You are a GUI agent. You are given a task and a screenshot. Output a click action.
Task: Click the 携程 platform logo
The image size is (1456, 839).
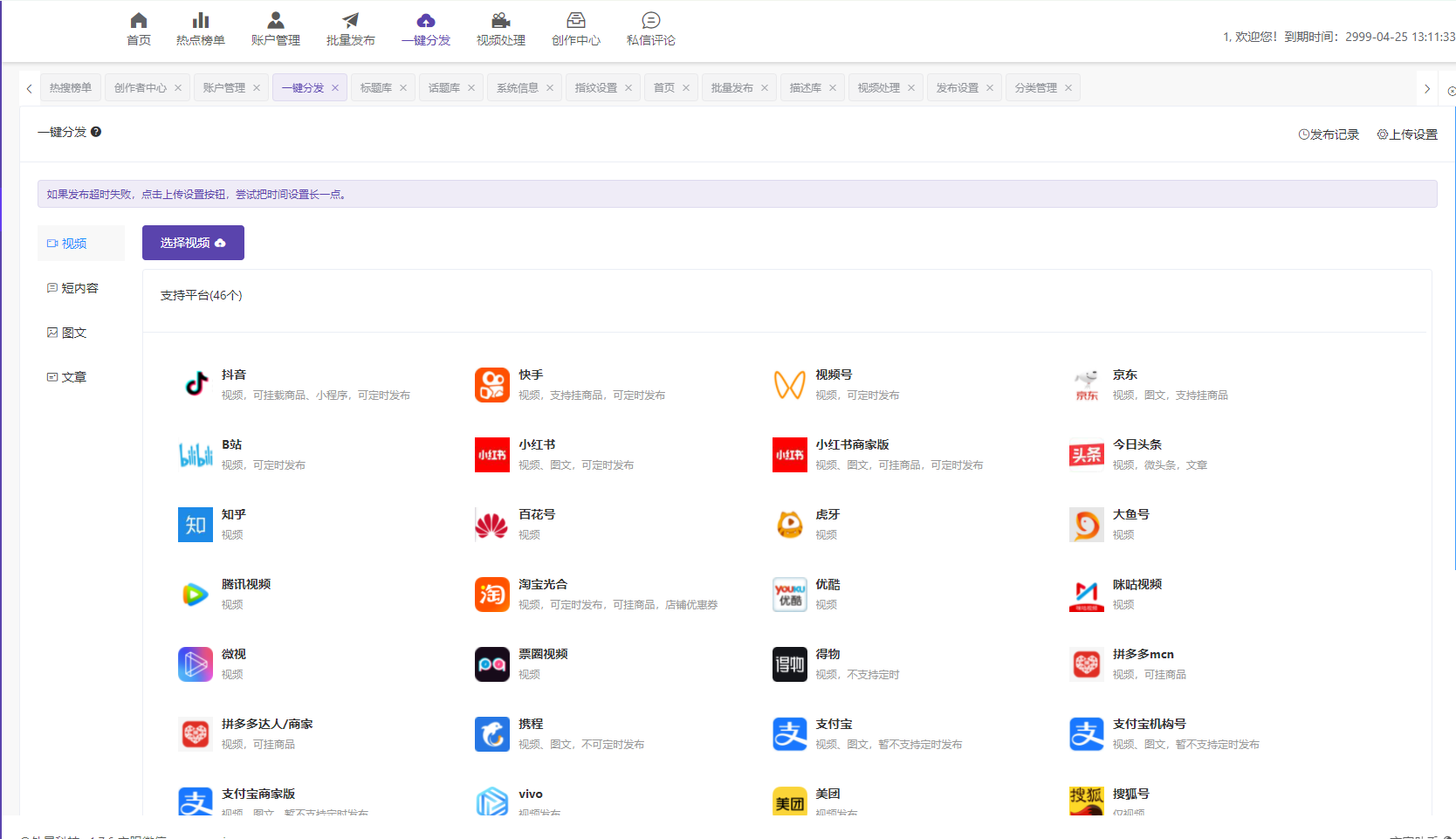(492, 734)
